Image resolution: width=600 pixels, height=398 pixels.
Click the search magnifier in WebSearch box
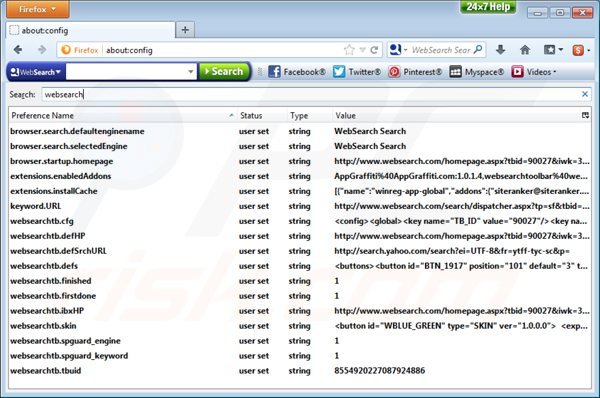coord(478,50)
